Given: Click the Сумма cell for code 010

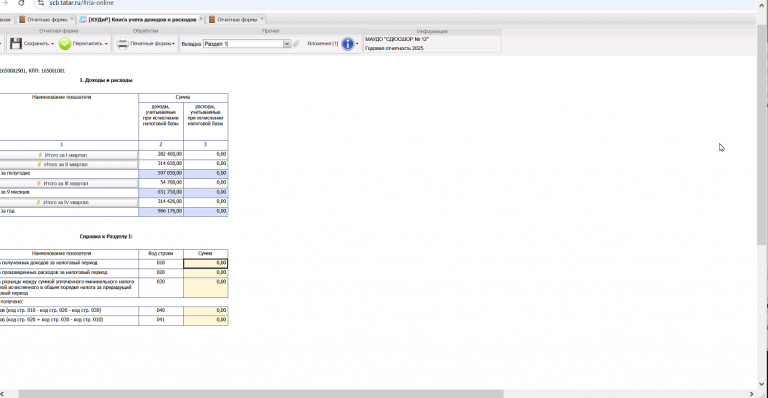Looking at the screenshot, I should (x=206, y=263).
